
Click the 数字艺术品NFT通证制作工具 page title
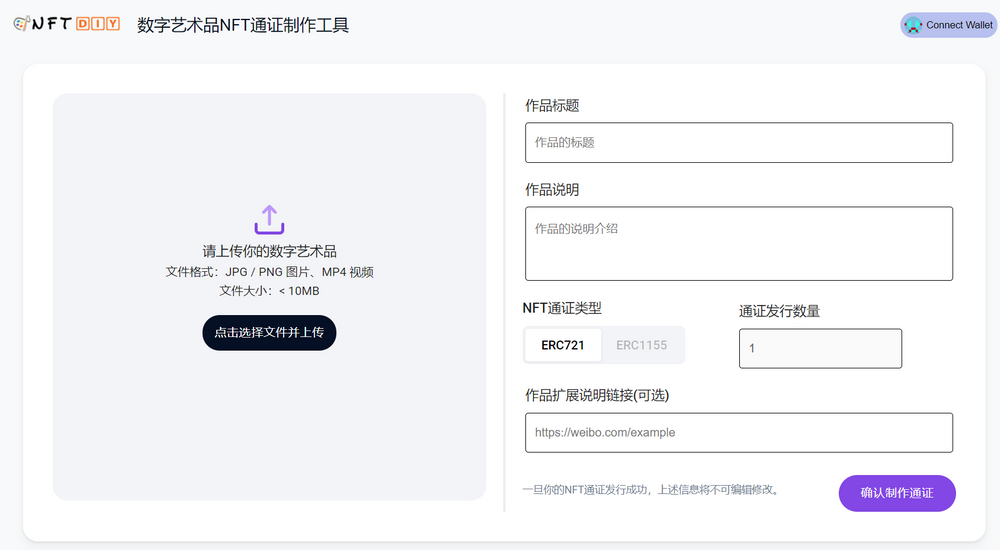243,25
